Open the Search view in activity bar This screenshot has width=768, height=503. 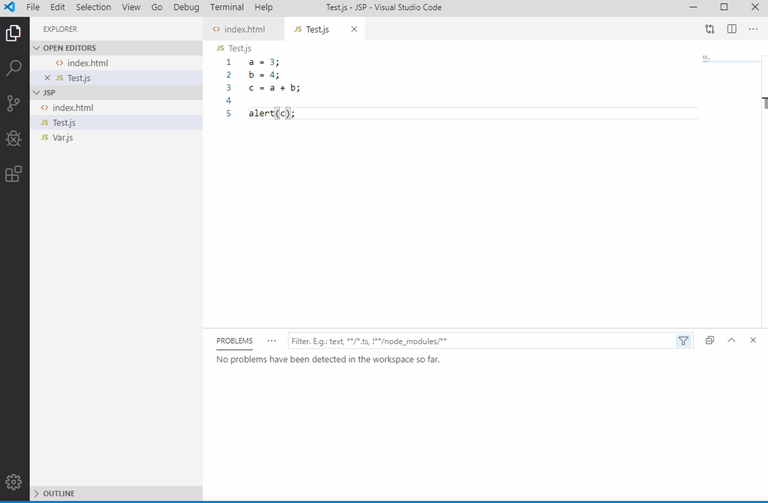click(x=14, y=68)
